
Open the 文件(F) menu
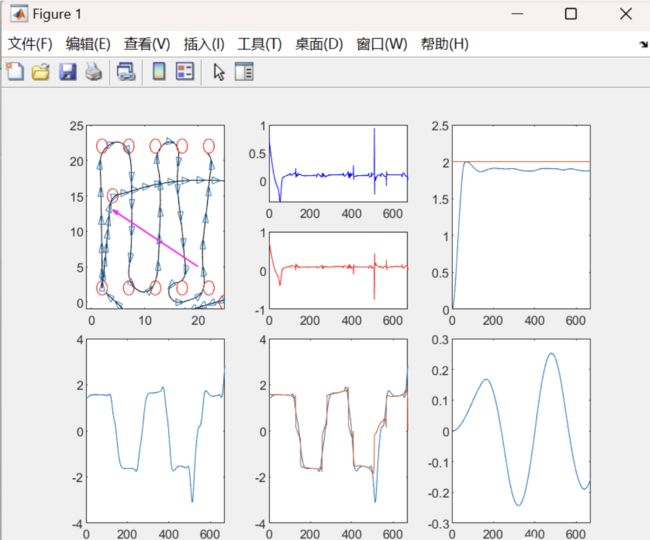click(30, 44)
